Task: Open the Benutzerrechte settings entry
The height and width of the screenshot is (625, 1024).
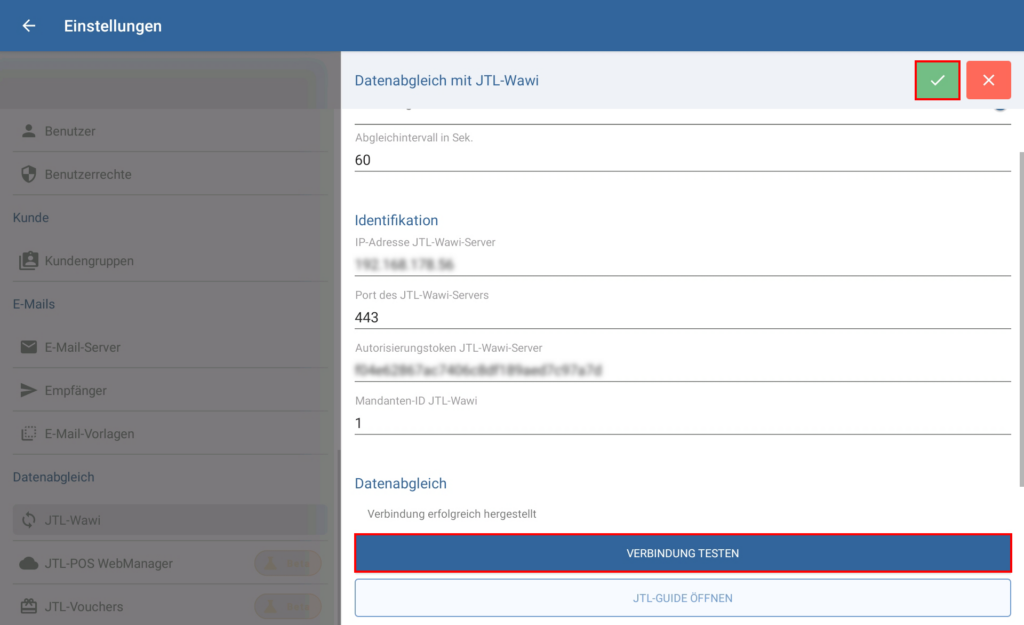Action: click(x=88, y=174)
